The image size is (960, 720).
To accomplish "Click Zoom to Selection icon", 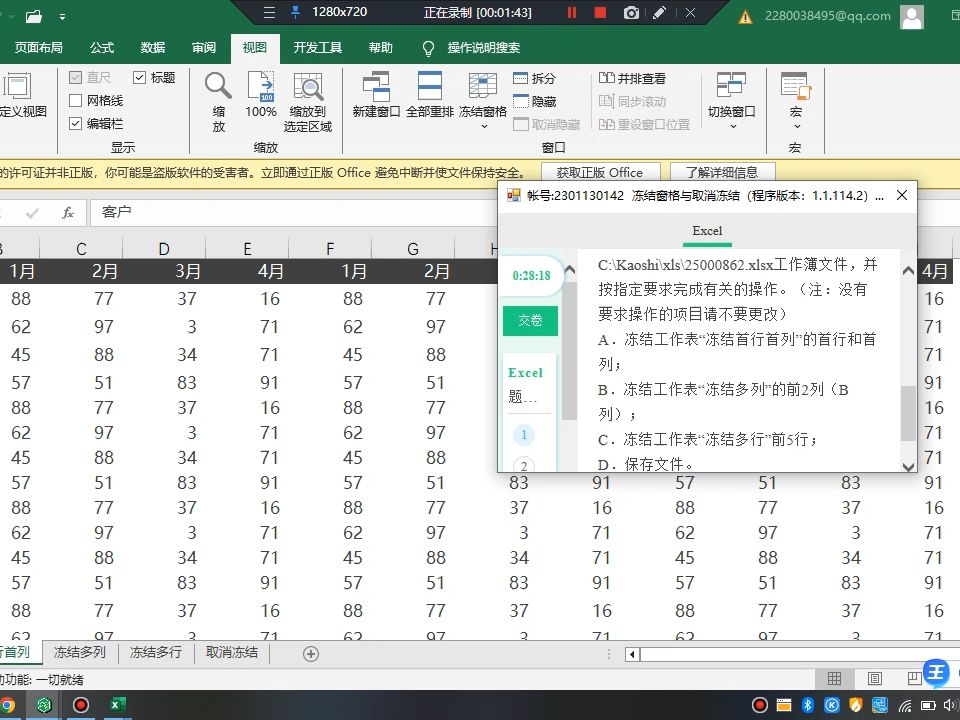I will [x=308, y=86].
